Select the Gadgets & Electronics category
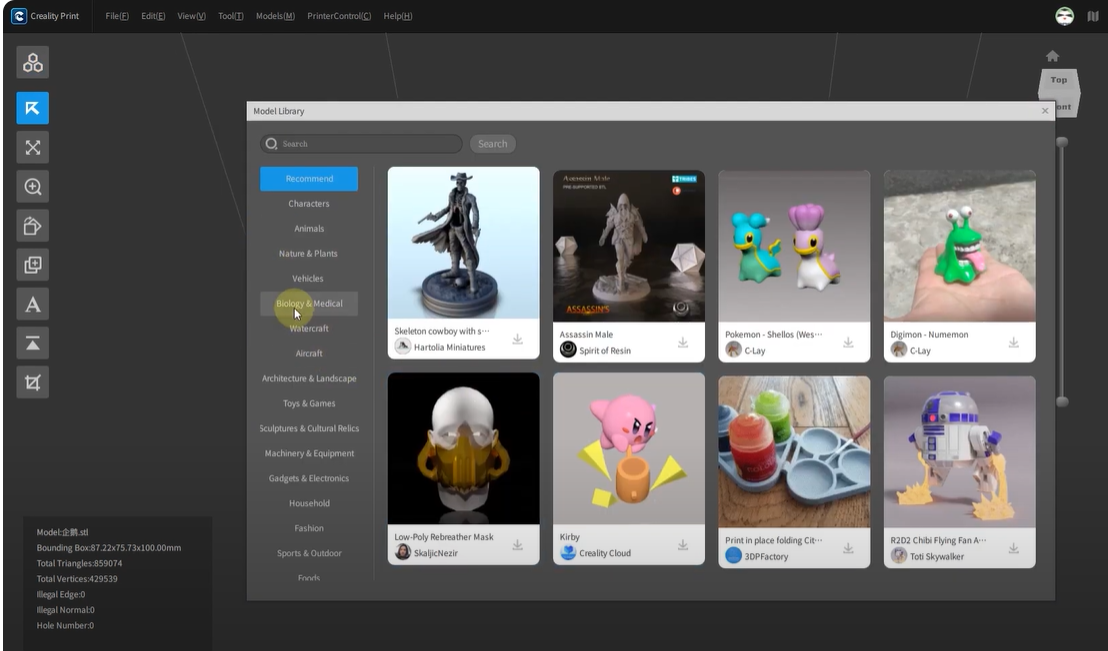The width and height of the screenshot is (1108, 651). 309,479
